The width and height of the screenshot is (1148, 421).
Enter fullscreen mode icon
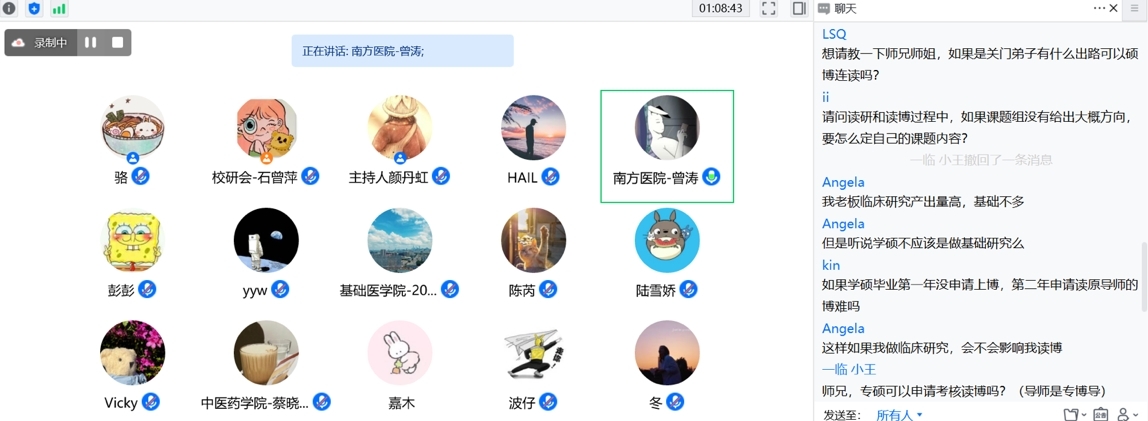pos(769,9)
